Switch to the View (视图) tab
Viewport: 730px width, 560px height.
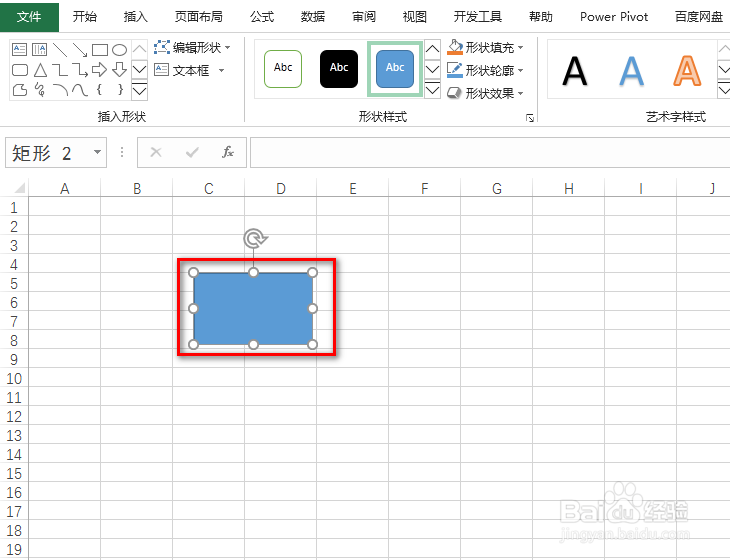point(414,17)
